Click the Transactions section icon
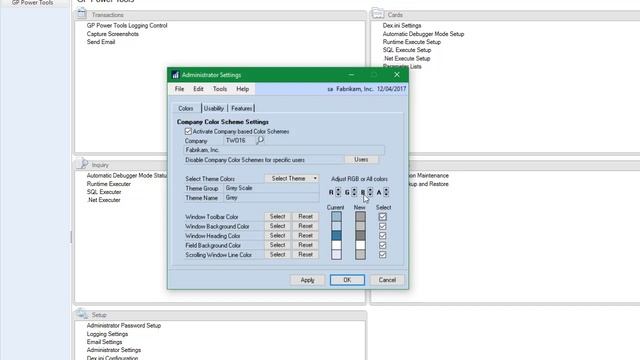The image size is (640, 360). 82,14
